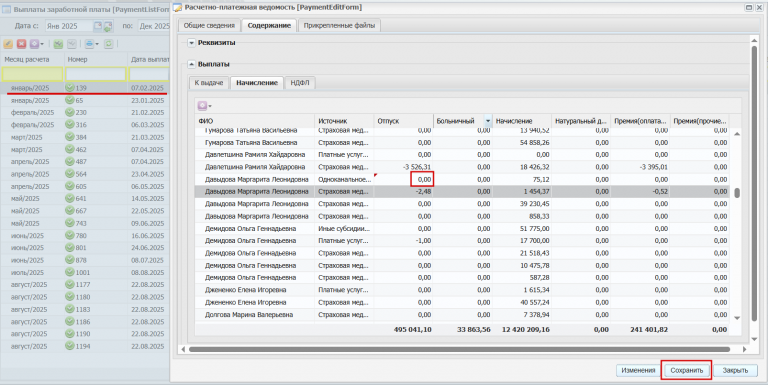Select the Иные субсидии source cell

344,229
